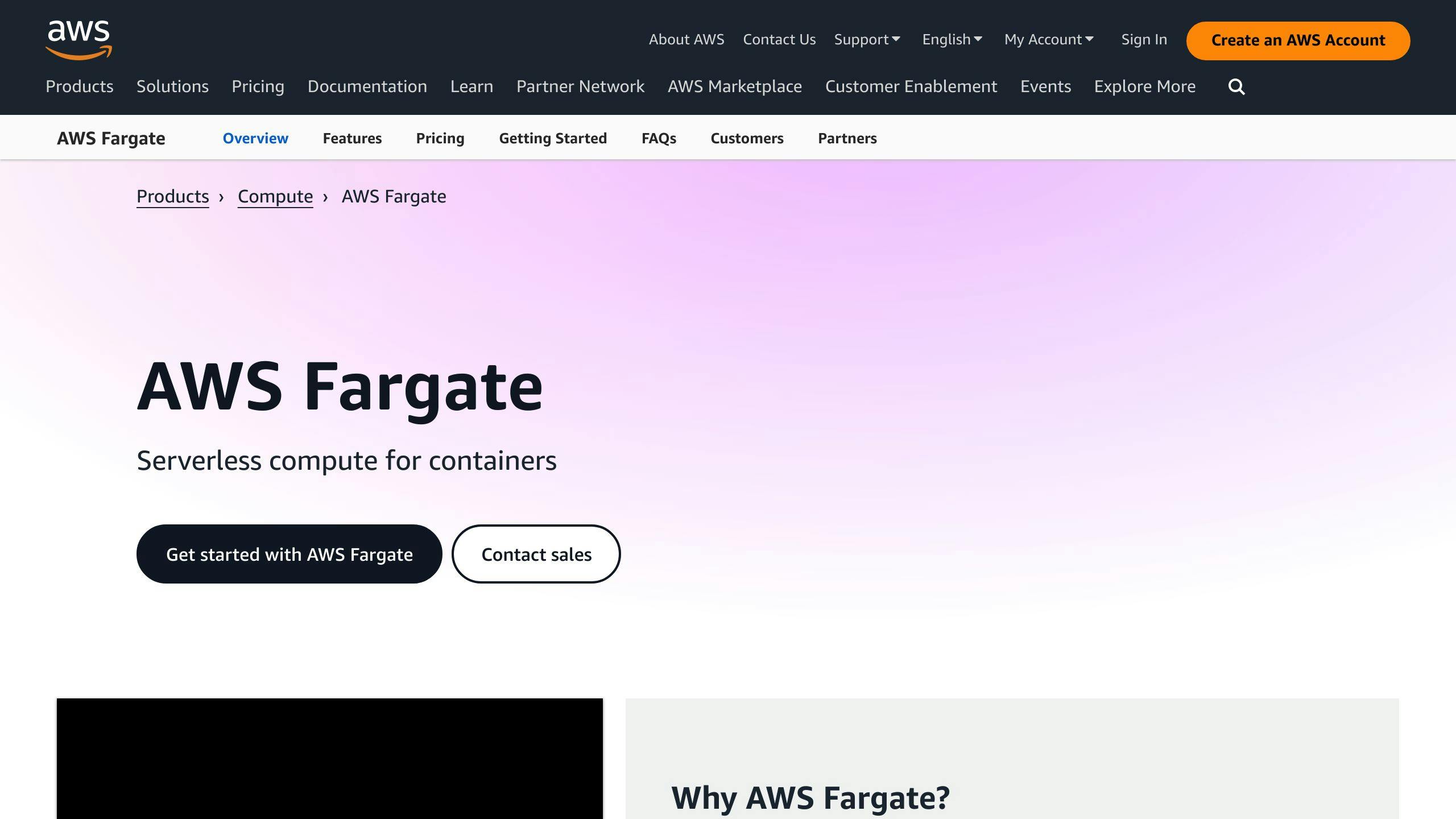Click the 'Why AWS Fargate?' heading
This screenshot has height=819, width=1456.
point(810,797)
